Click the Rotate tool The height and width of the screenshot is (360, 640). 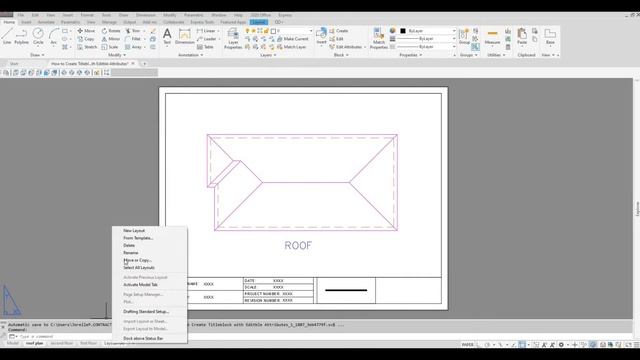pos(111,31)
